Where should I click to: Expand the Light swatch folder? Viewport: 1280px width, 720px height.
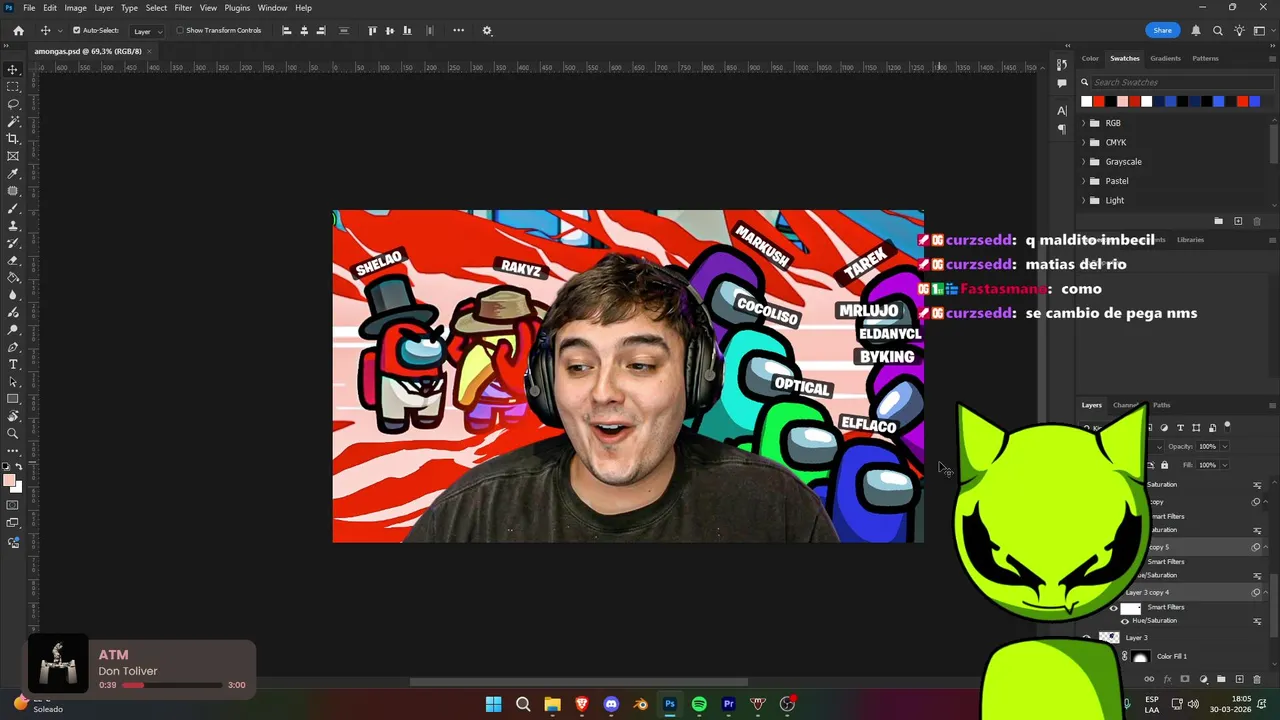pos(1084,200)
